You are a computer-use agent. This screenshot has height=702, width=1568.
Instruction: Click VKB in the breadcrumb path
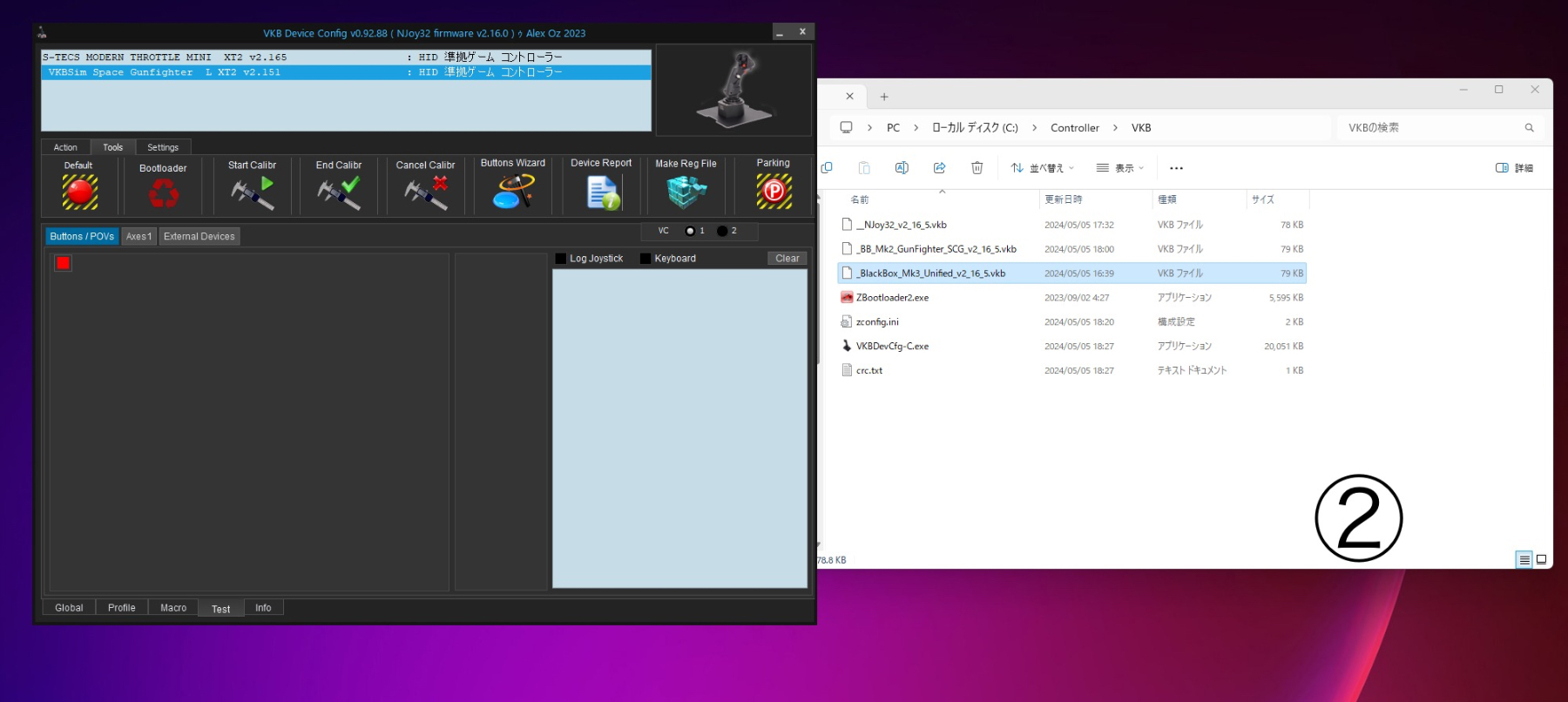[x=1141, y=128]
